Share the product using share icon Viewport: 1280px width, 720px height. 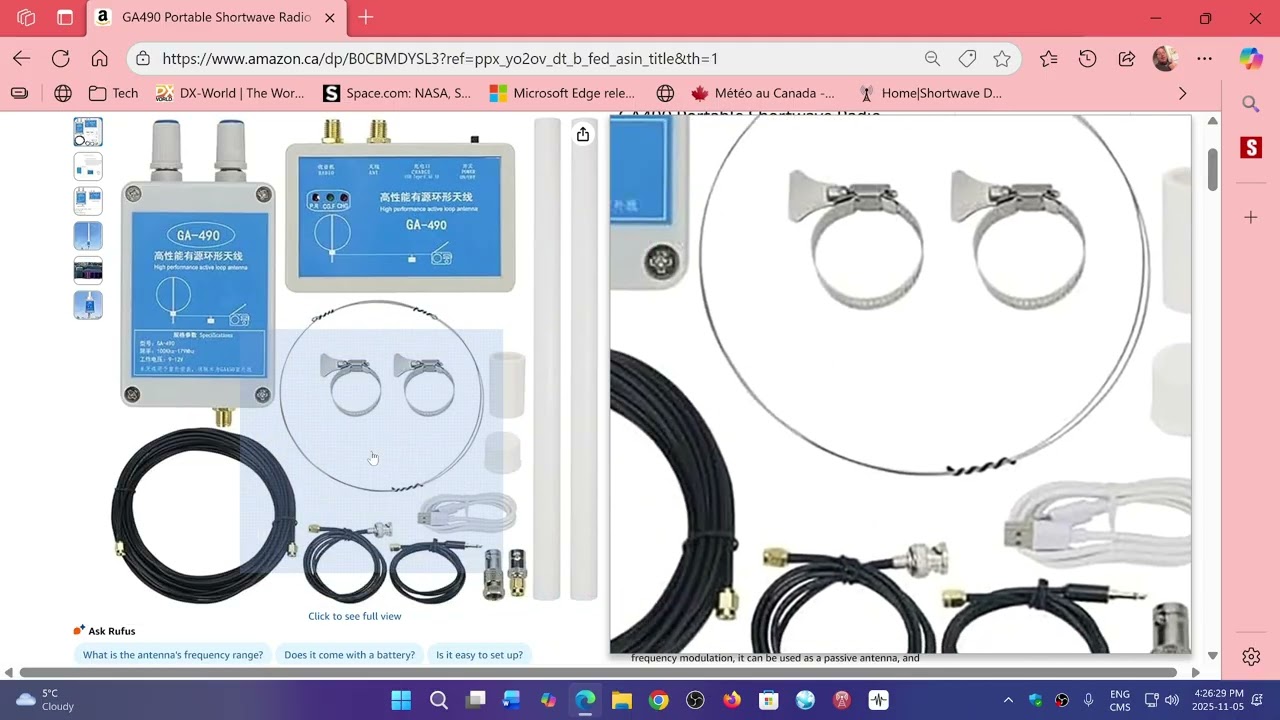point(583,134)
